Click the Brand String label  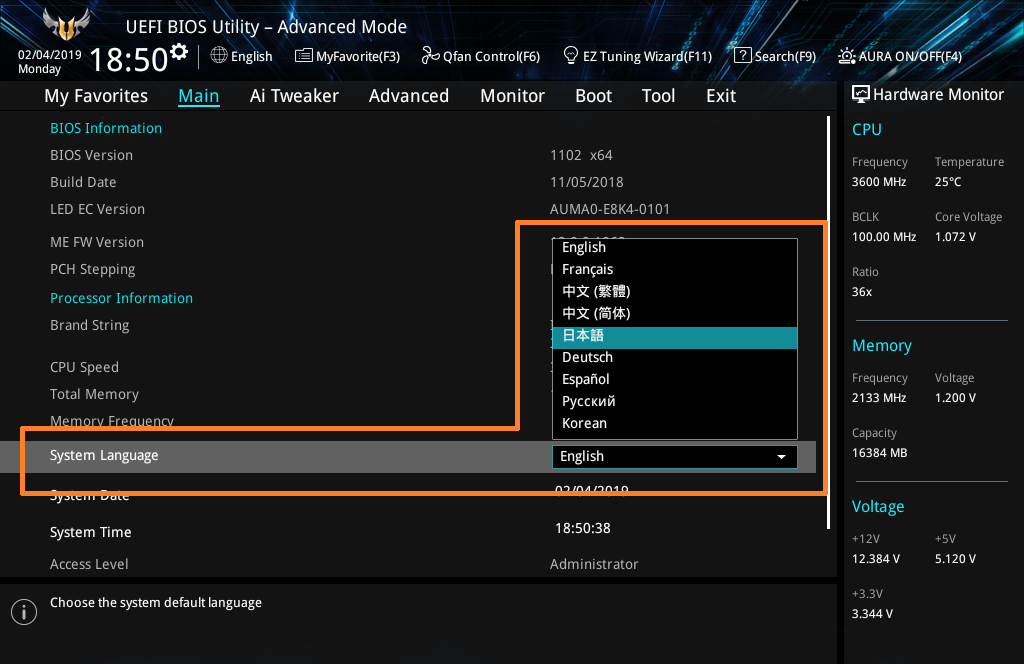point(89,325)
